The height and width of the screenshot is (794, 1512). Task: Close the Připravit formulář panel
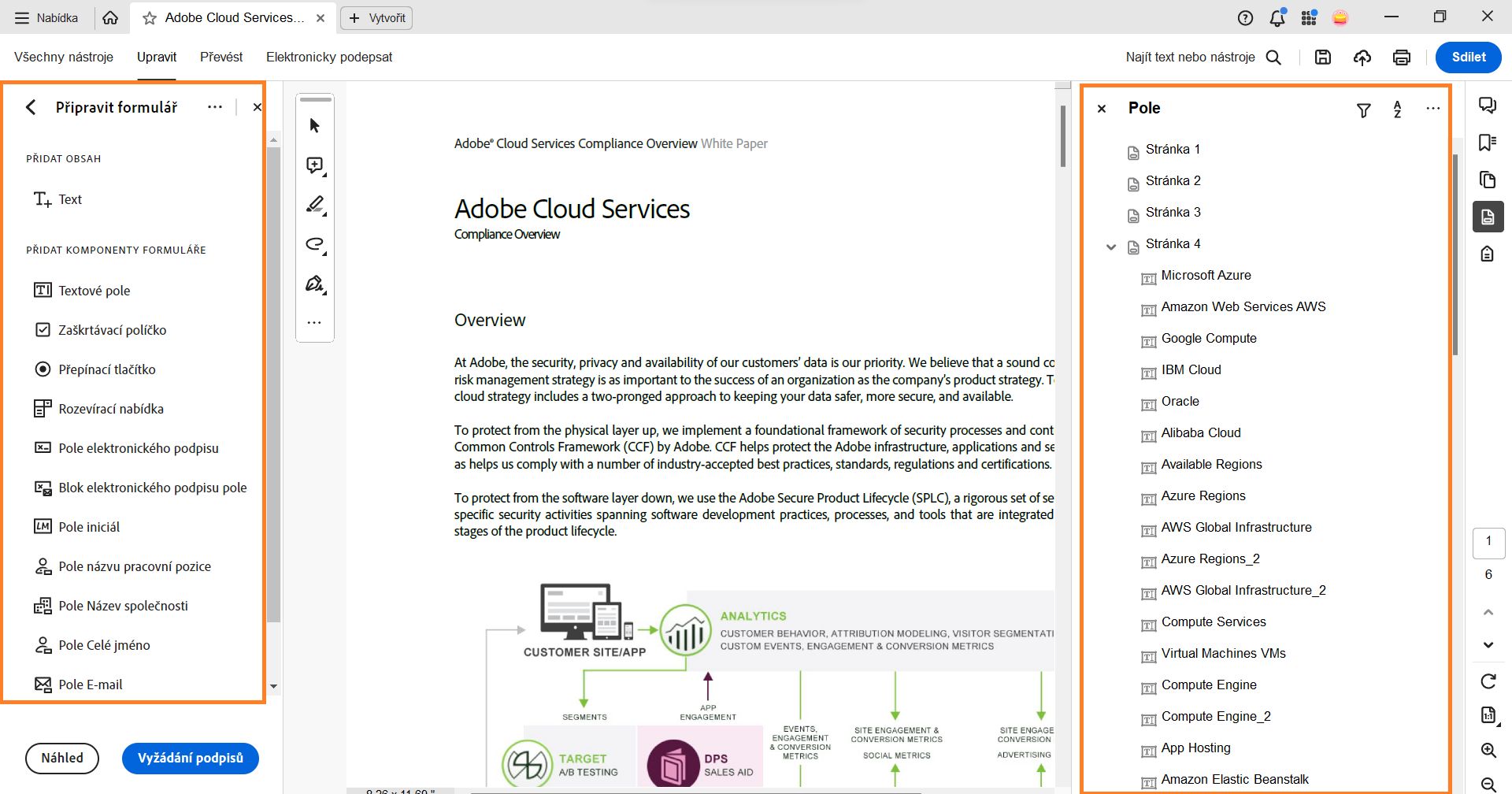pyautogui.click(x=257, y=107)
